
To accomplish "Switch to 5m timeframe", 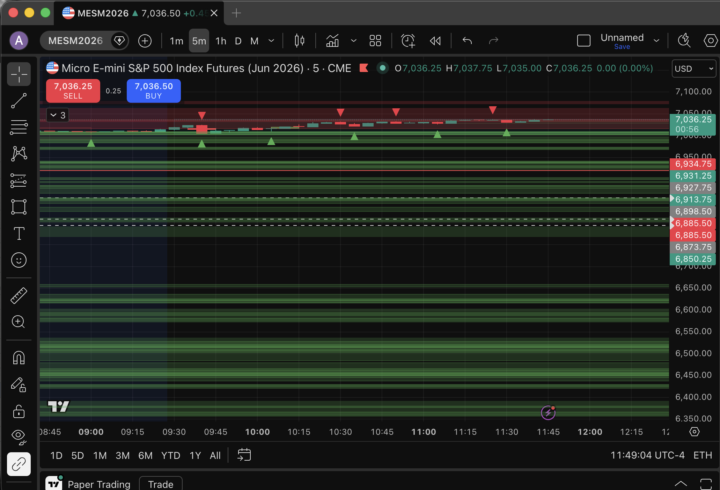I will point(199,41).
